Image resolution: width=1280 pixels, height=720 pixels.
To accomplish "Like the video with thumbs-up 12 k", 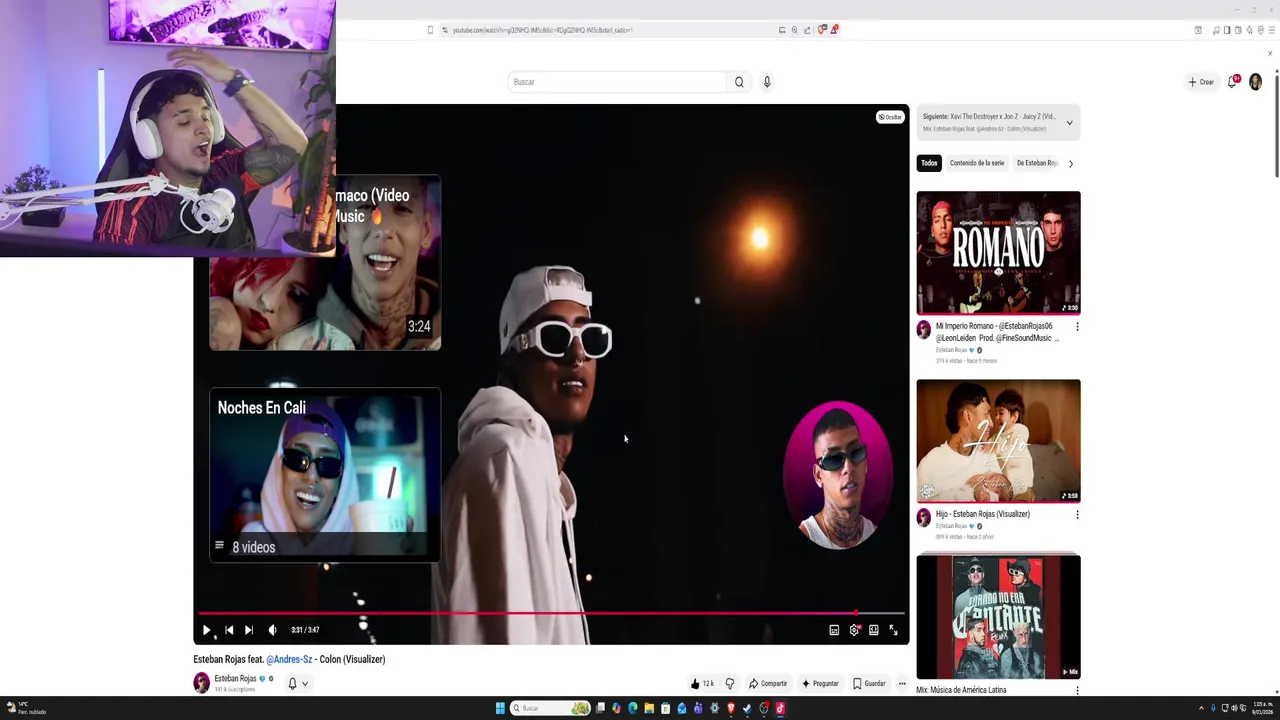I will point(702,684).
